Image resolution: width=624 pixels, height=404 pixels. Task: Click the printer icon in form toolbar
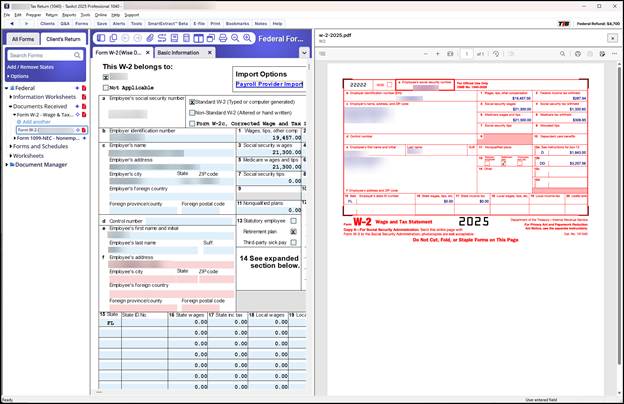(x=223, y=38)
